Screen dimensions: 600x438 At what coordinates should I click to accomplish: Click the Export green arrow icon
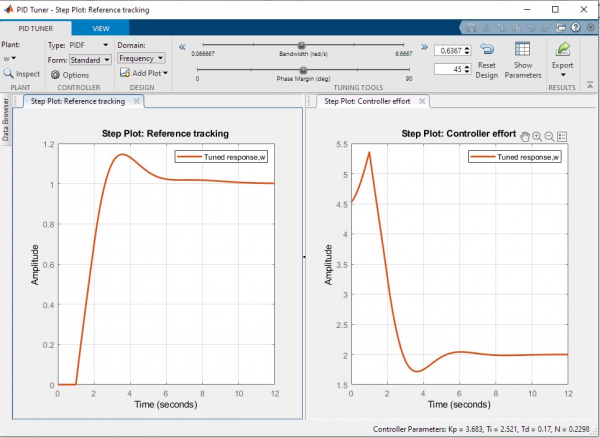click(562, 49)
